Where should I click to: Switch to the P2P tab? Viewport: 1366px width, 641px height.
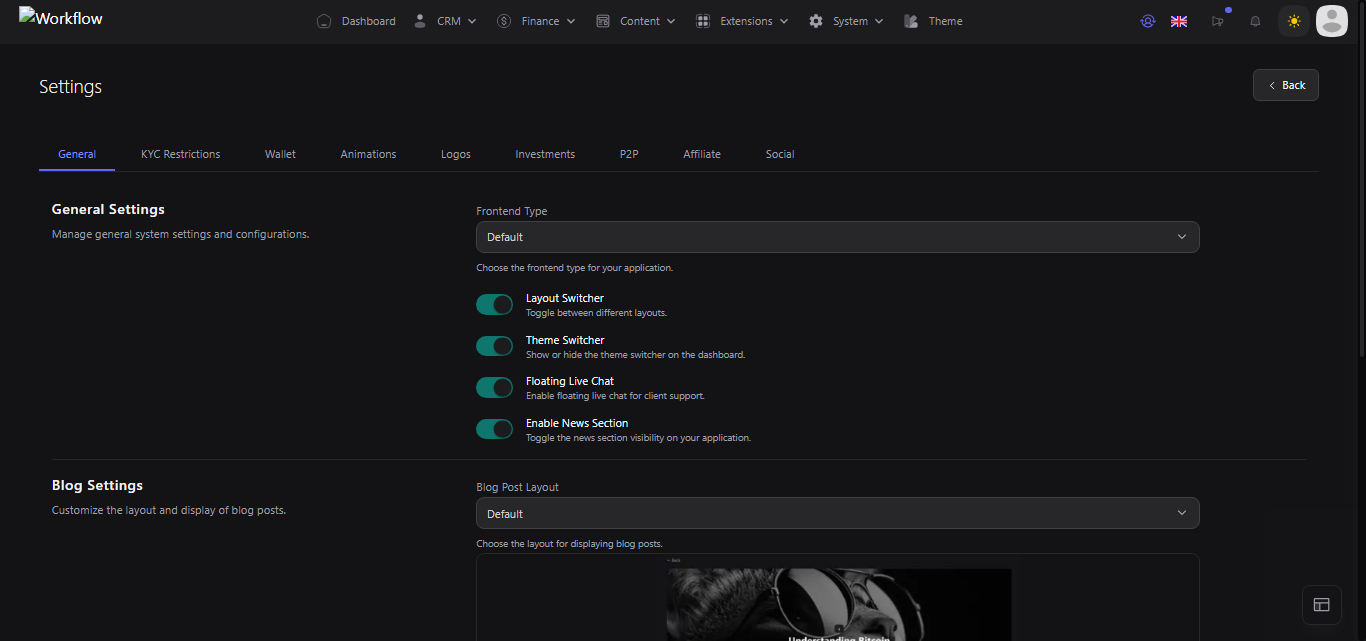click(629, 154)
